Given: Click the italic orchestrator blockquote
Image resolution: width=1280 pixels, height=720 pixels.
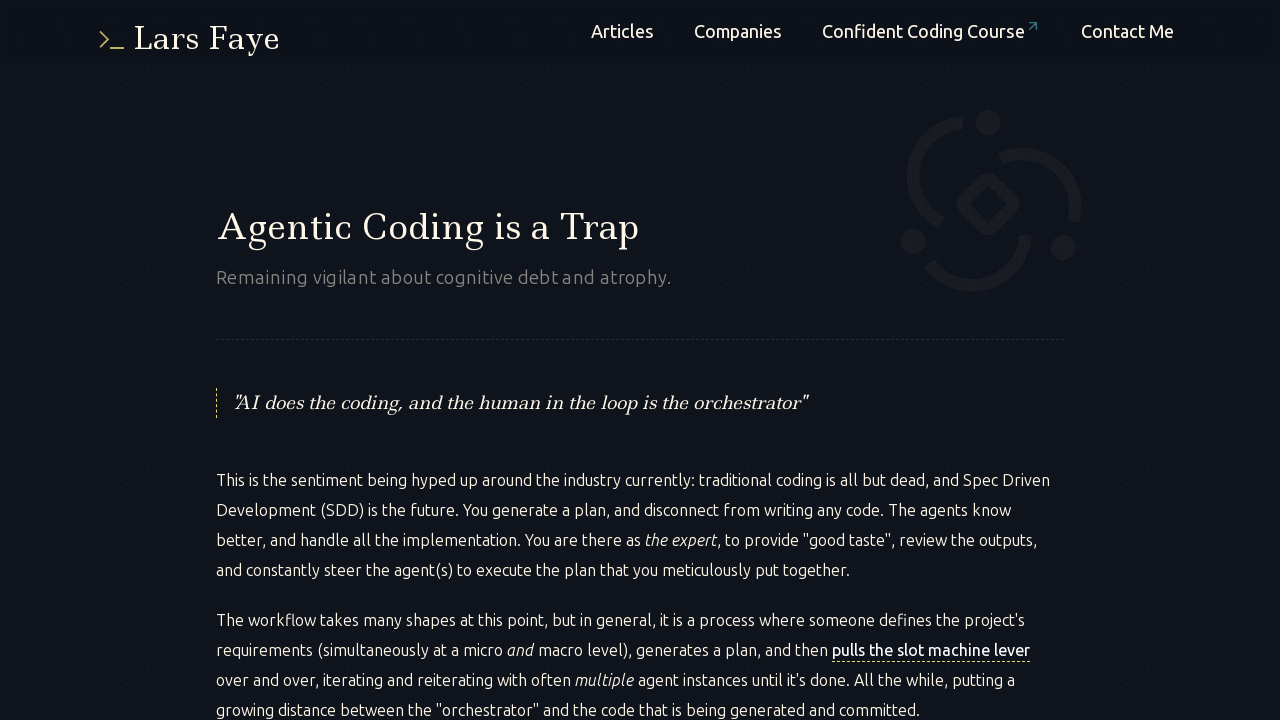Looking at the screenshot, I should click(520, 403).
